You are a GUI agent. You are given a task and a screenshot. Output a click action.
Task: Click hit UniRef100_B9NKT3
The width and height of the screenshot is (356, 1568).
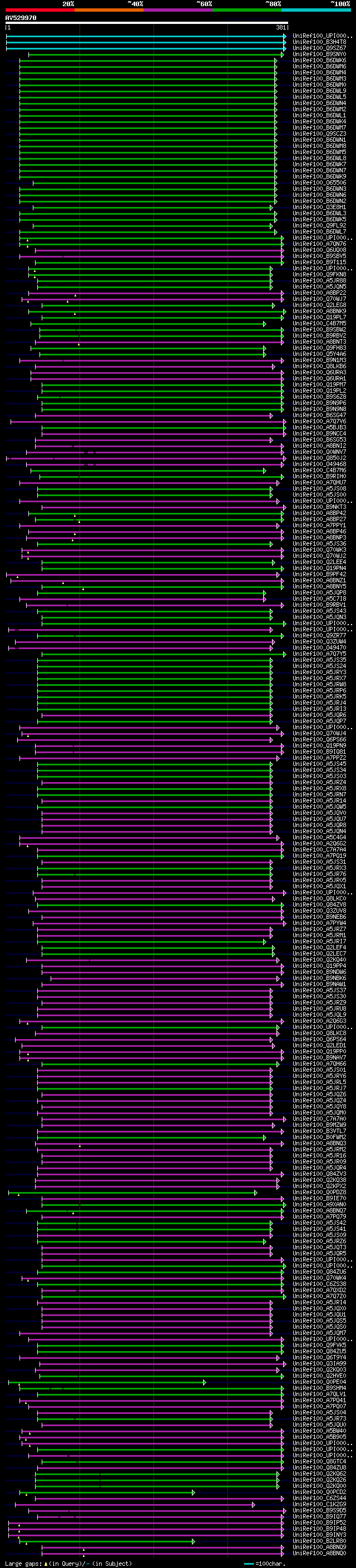point(319,507)
